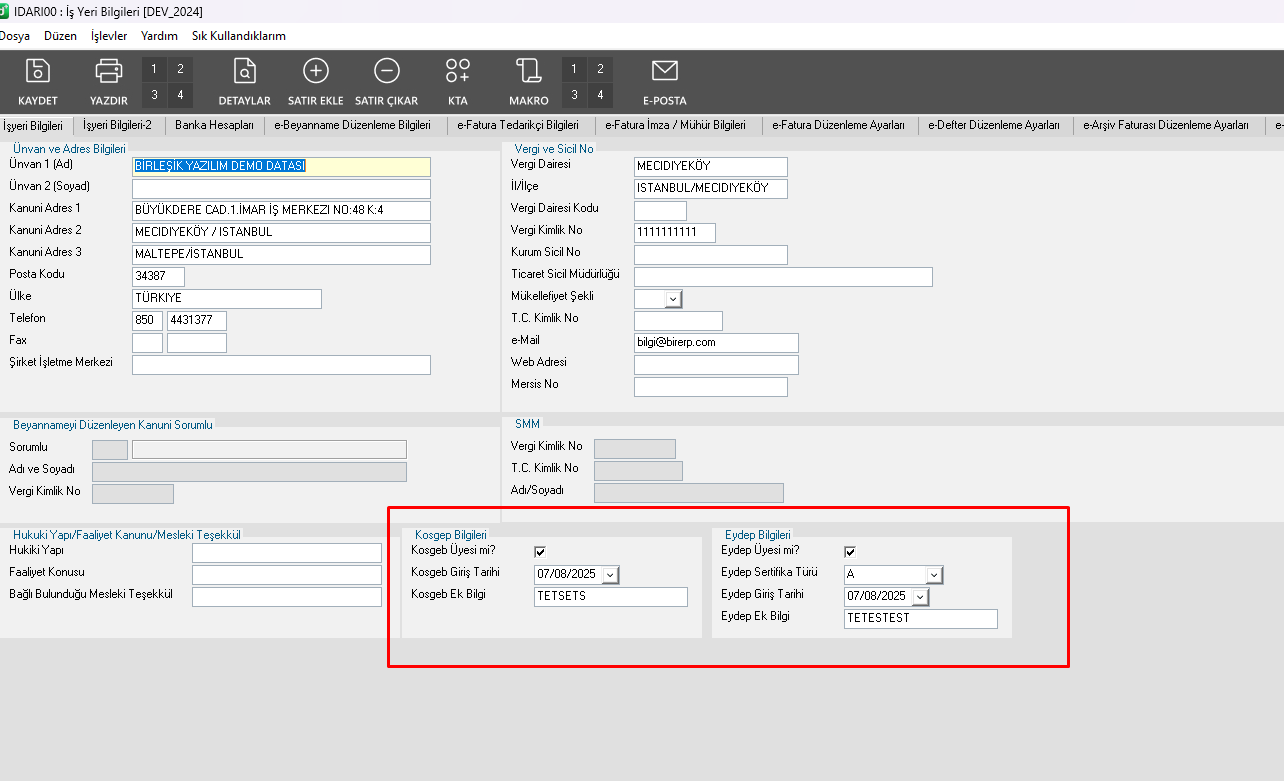Uncheck the Eydep Üyesi mi checkbox
Screen dimensions: 1284x781
(850, 552)
